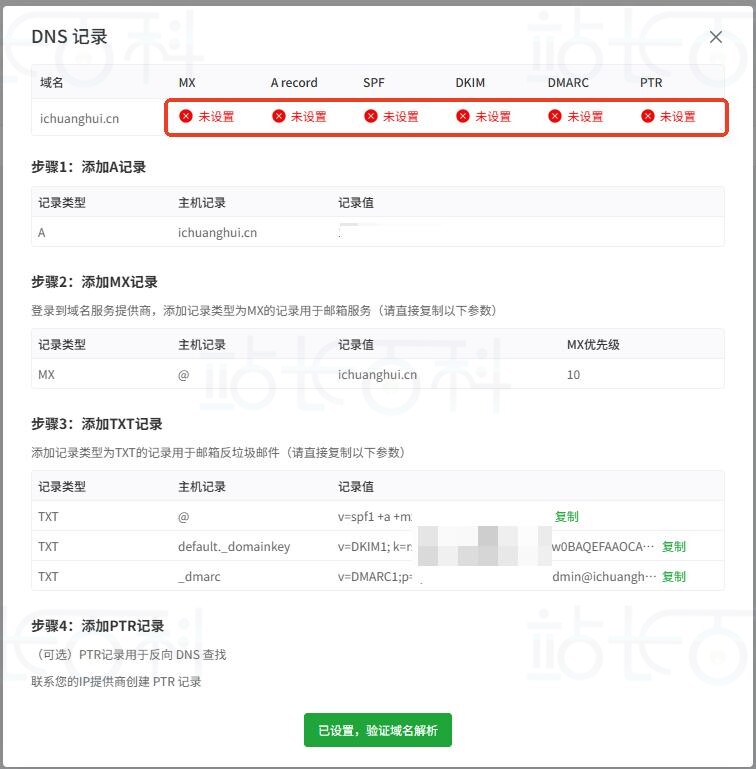Click 已设置，验证域名解析 button

coord(378,730)
